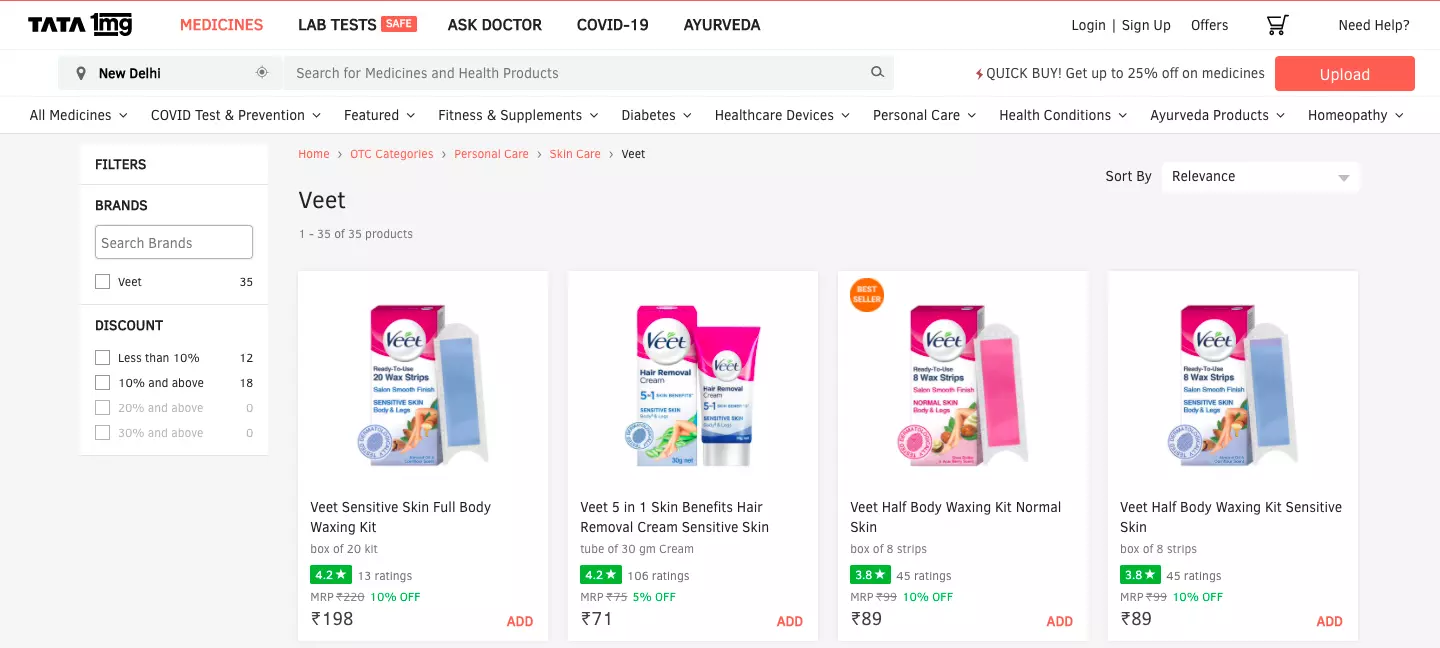Click the search magnifier icon
The height and width of the screenshot is (648, 1440).
point(877,72)
